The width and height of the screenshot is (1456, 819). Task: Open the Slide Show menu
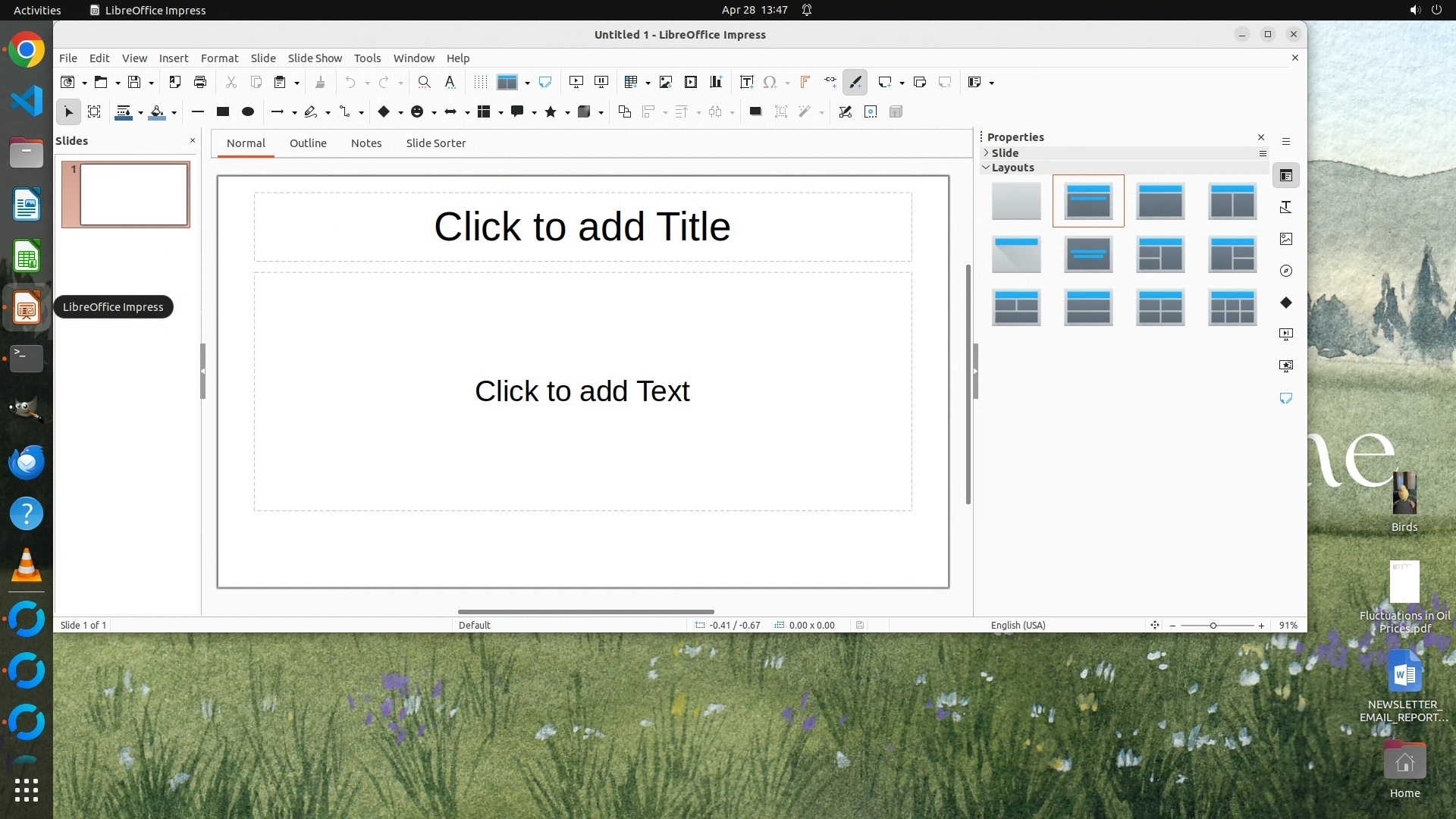coord(314,58)
